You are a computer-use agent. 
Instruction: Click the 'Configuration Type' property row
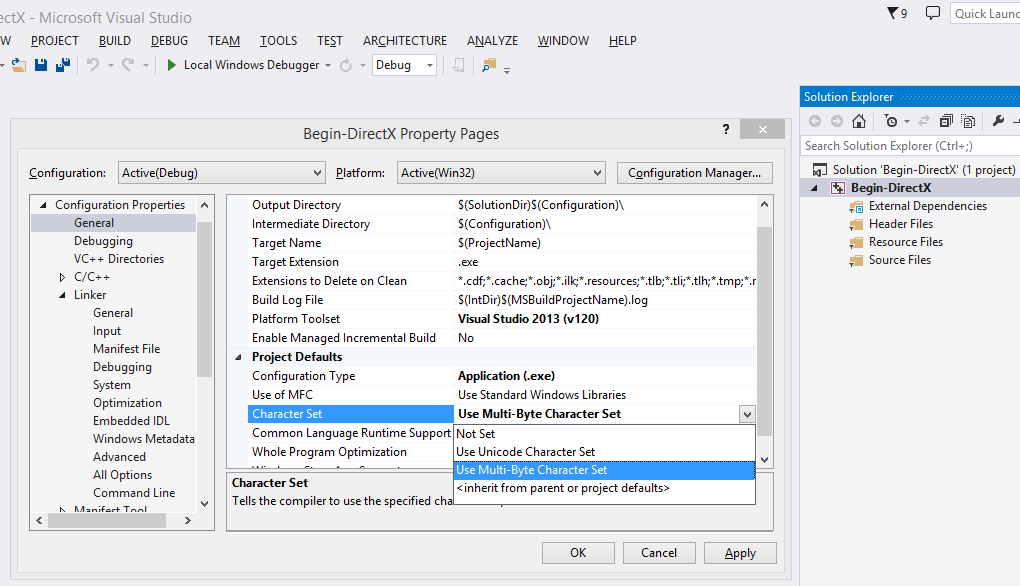[502, 376]
